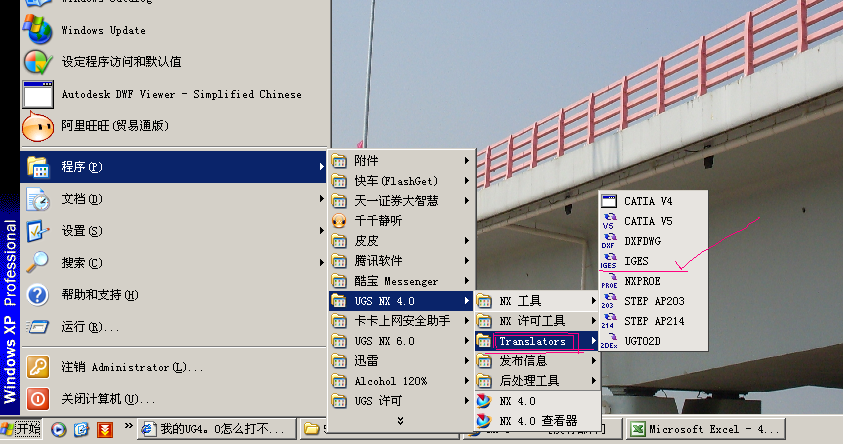Launch CATIA V4 translator
The height and width of the screenshot is (444, 843).
click(653, 201)
